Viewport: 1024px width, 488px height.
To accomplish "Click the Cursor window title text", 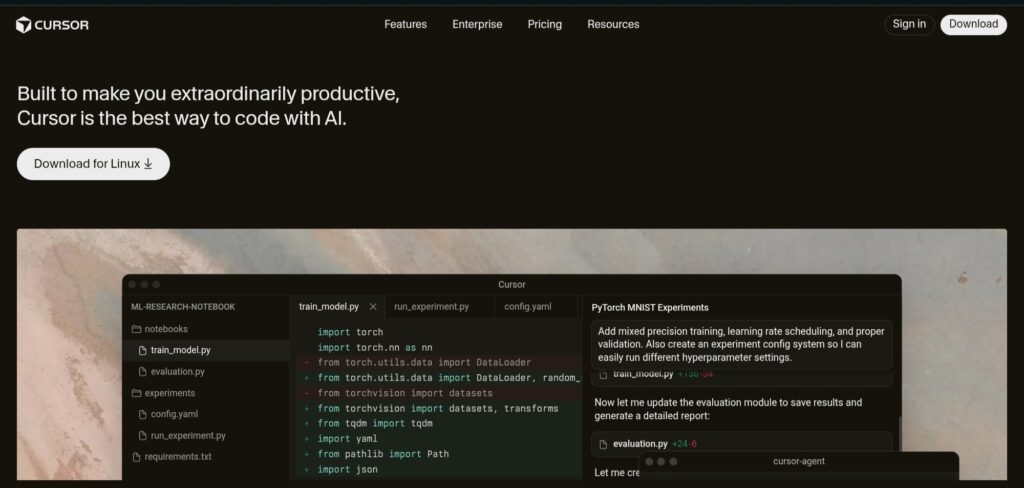I will (511, 284).
